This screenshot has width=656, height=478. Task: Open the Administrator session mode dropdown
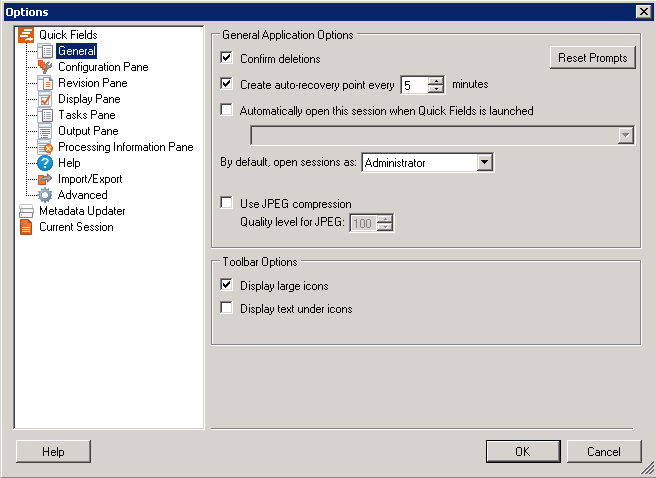point(484,162)
